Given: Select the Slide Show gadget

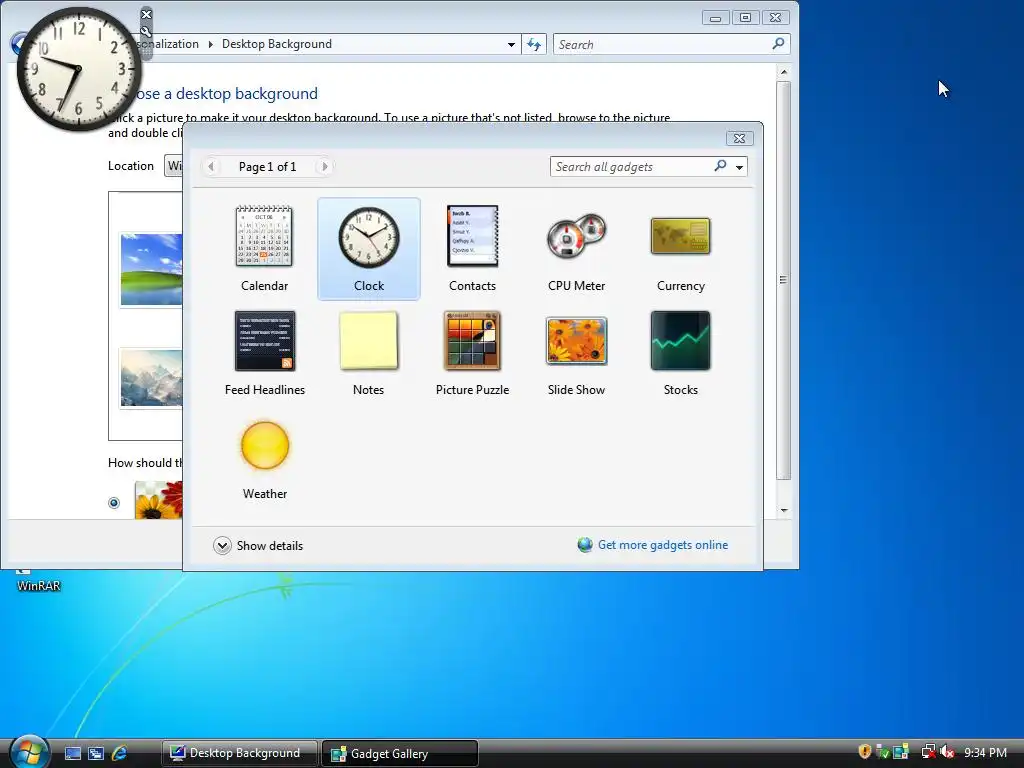Looking at the screenshot, I should point(576,353).
